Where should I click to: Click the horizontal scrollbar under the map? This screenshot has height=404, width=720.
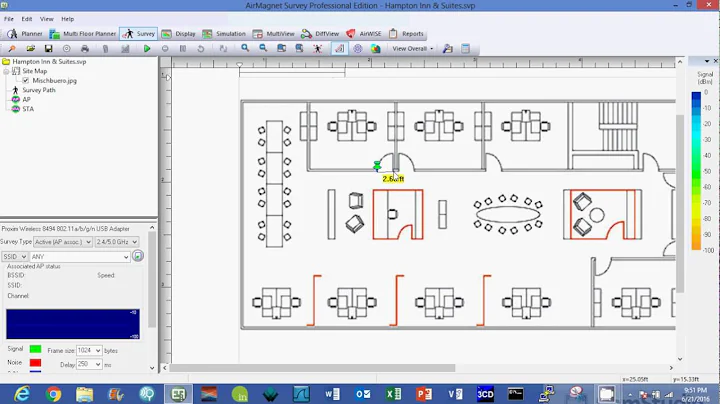(312, 368)
